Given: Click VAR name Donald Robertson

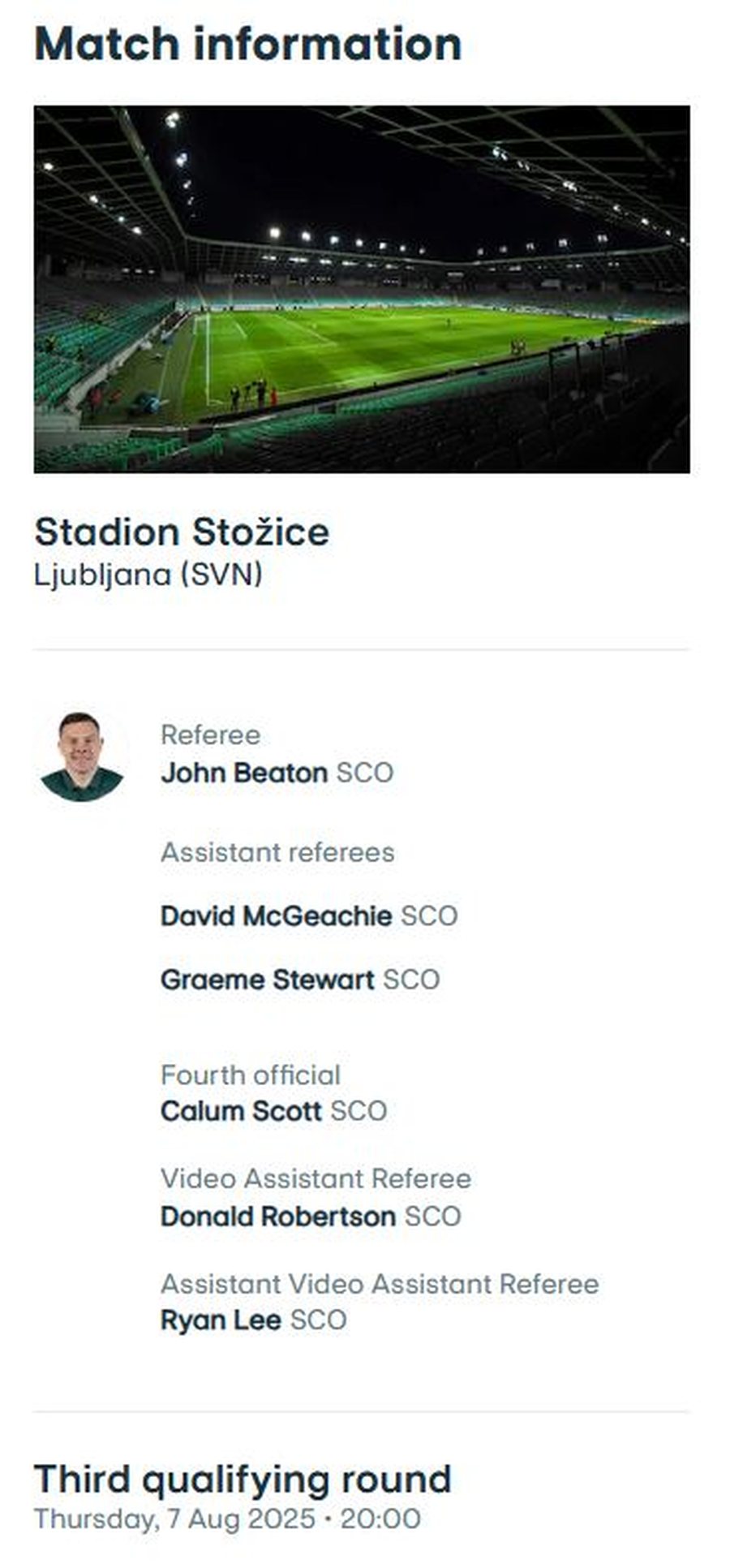Looking at the screenshot, I should (x=278, y=1217).
